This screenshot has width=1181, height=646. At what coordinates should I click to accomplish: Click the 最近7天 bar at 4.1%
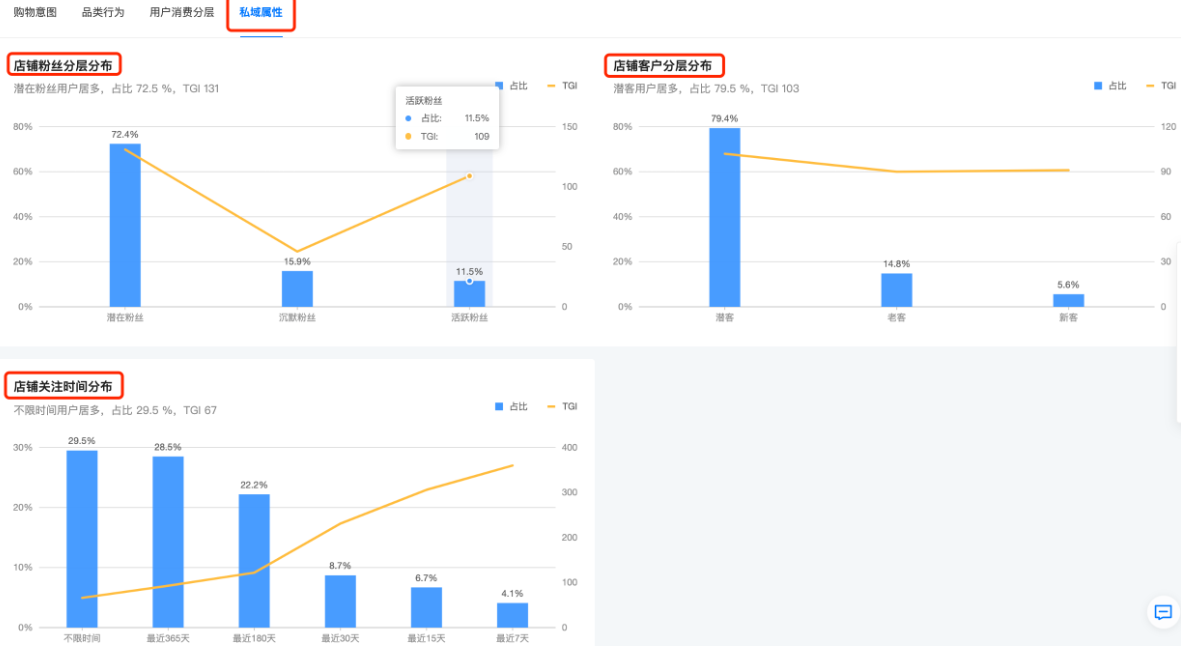click(x=512, y=615)
